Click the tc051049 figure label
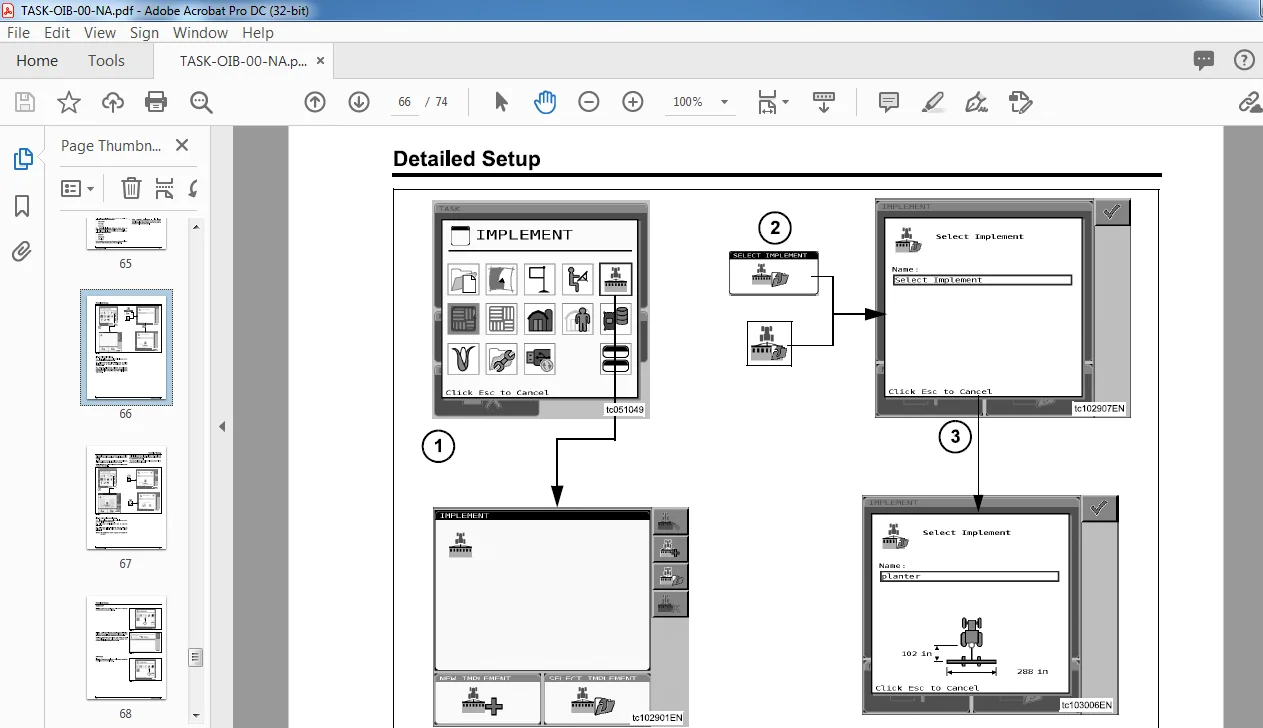The height and width of the screenshot is (728, 1263). tap(624, 409)
